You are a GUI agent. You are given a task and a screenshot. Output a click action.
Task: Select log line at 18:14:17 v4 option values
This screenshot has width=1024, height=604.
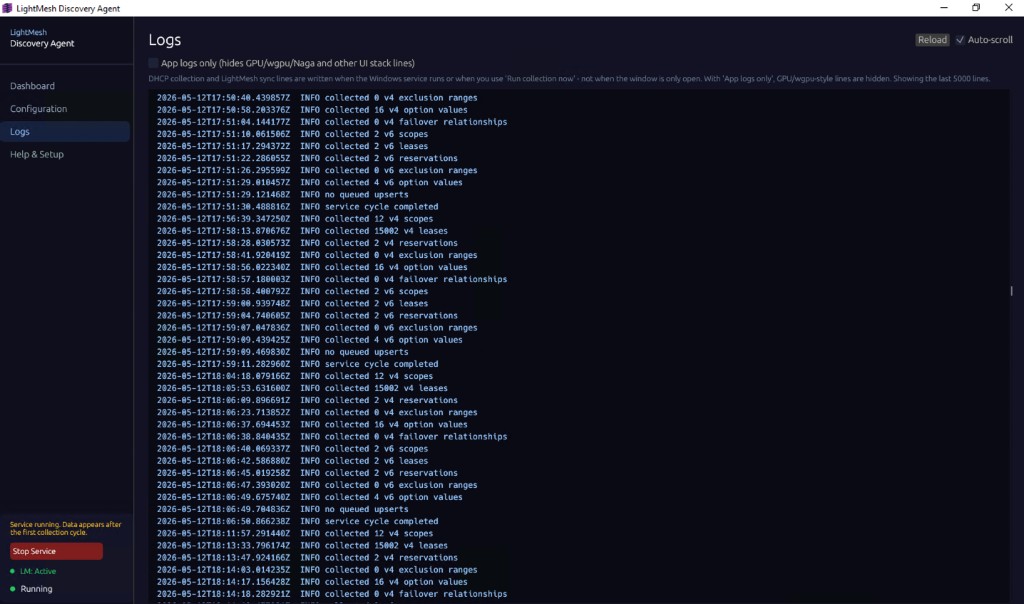click(x=312, y=582)
